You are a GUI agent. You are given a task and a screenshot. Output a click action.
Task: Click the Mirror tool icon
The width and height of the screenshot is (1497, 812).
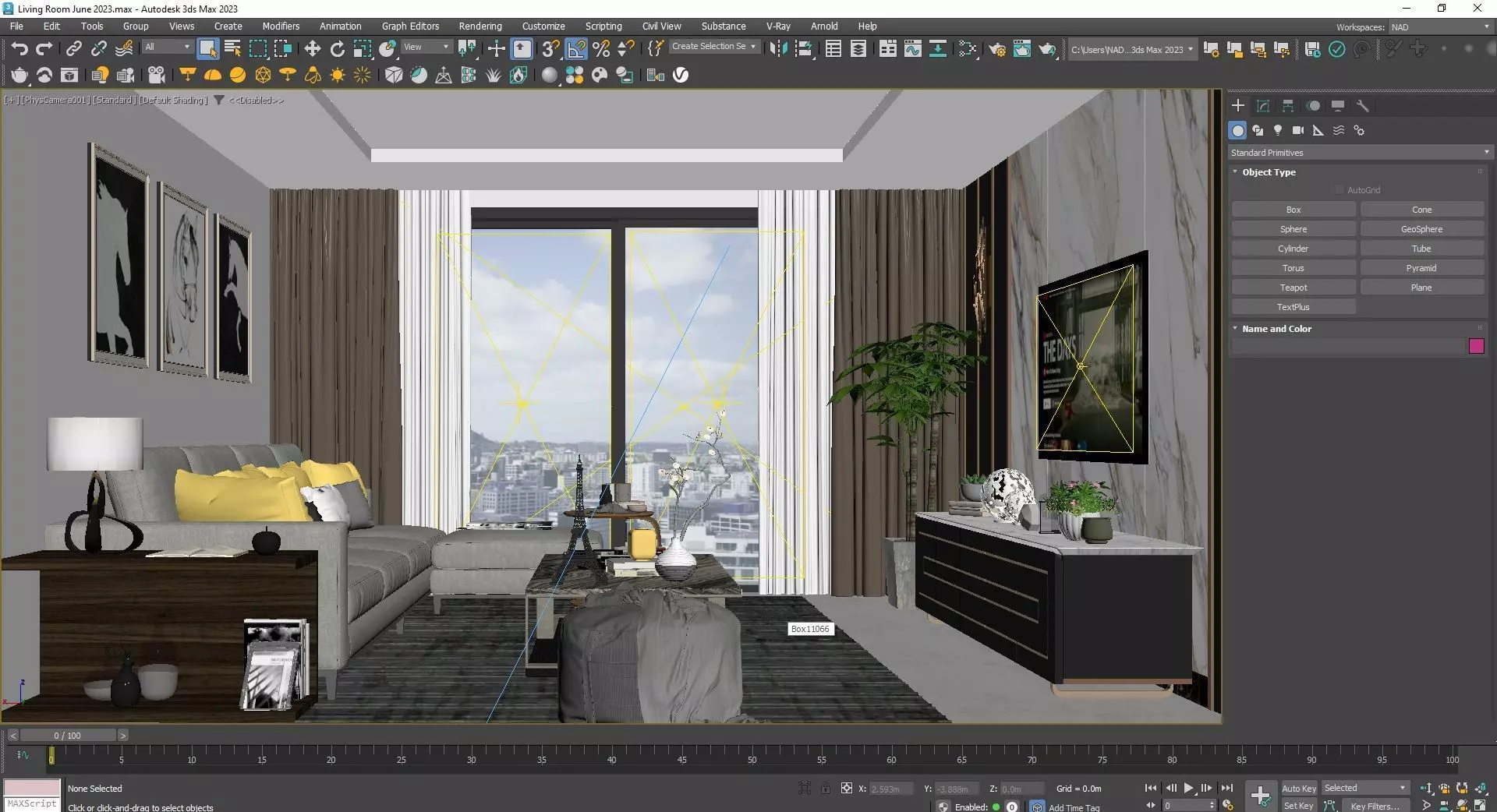click(x=778, y=49)
